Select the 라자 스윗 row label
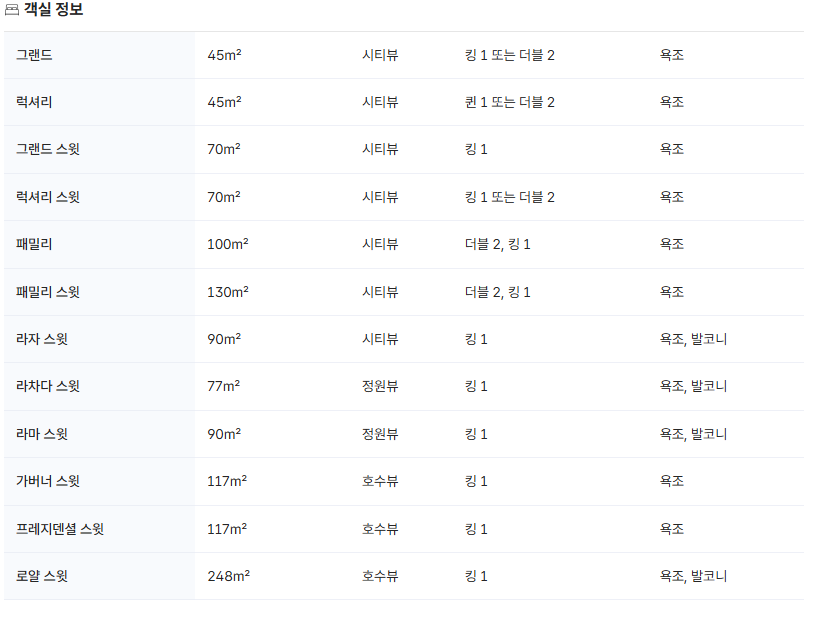The width and height of the screenshot is (826, 618). [x=42, y=339]
